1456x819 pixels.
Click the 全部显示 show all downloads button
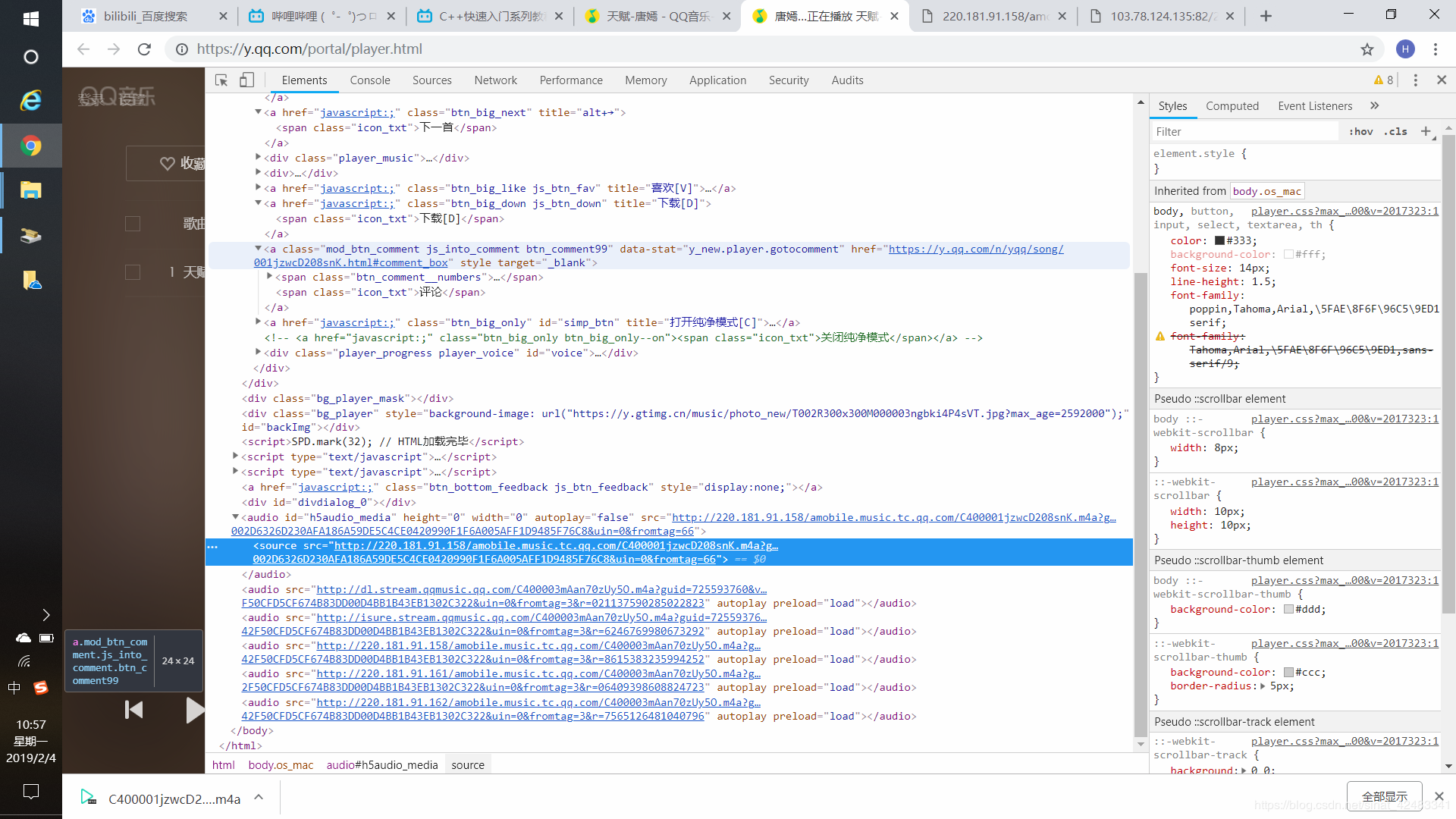tap(1384, 796)
